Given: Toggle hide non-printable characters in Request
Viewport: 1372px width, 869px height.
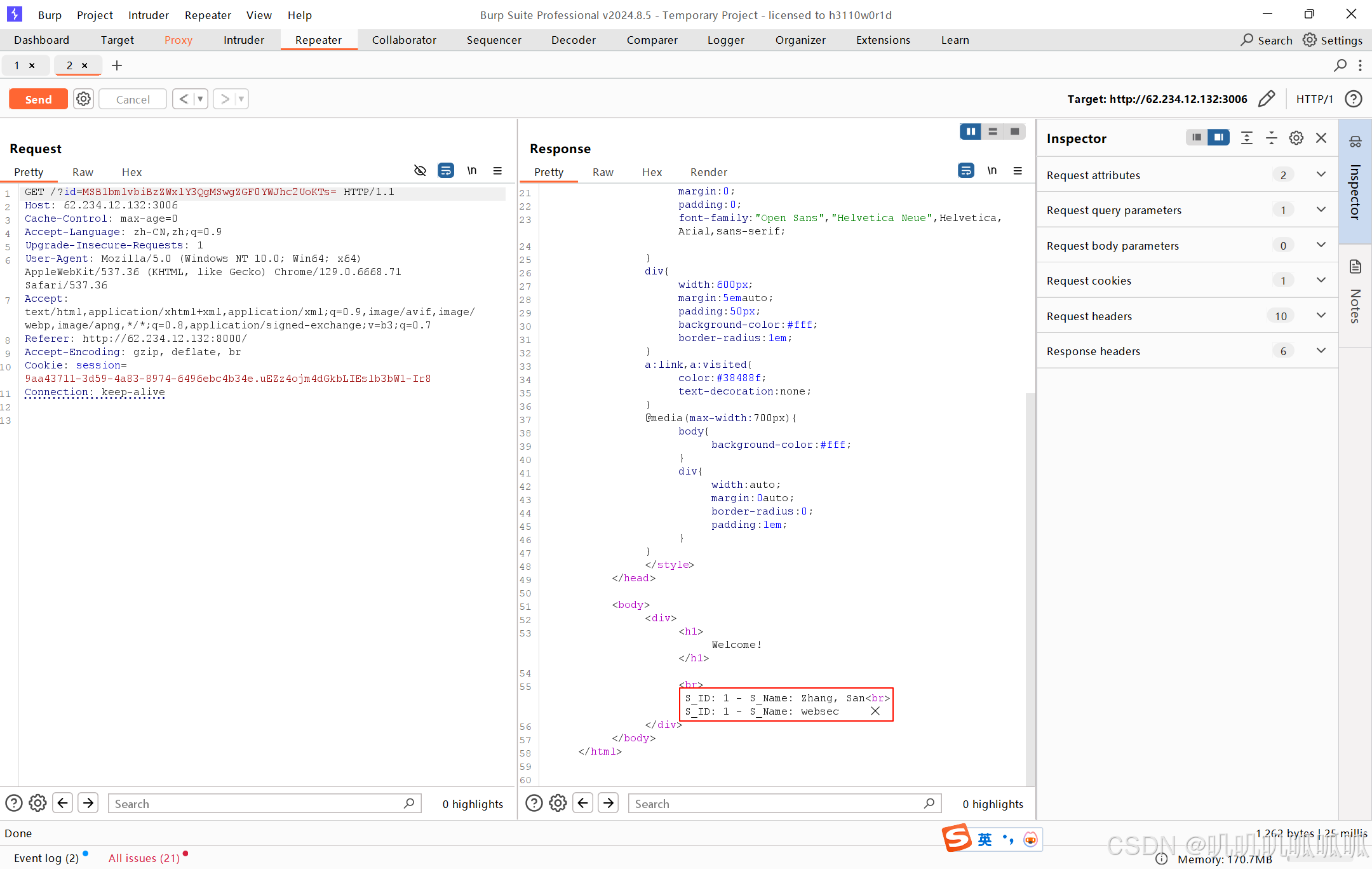Looking at the screenshot, I should pyautogui.click(x=420, y=171).
